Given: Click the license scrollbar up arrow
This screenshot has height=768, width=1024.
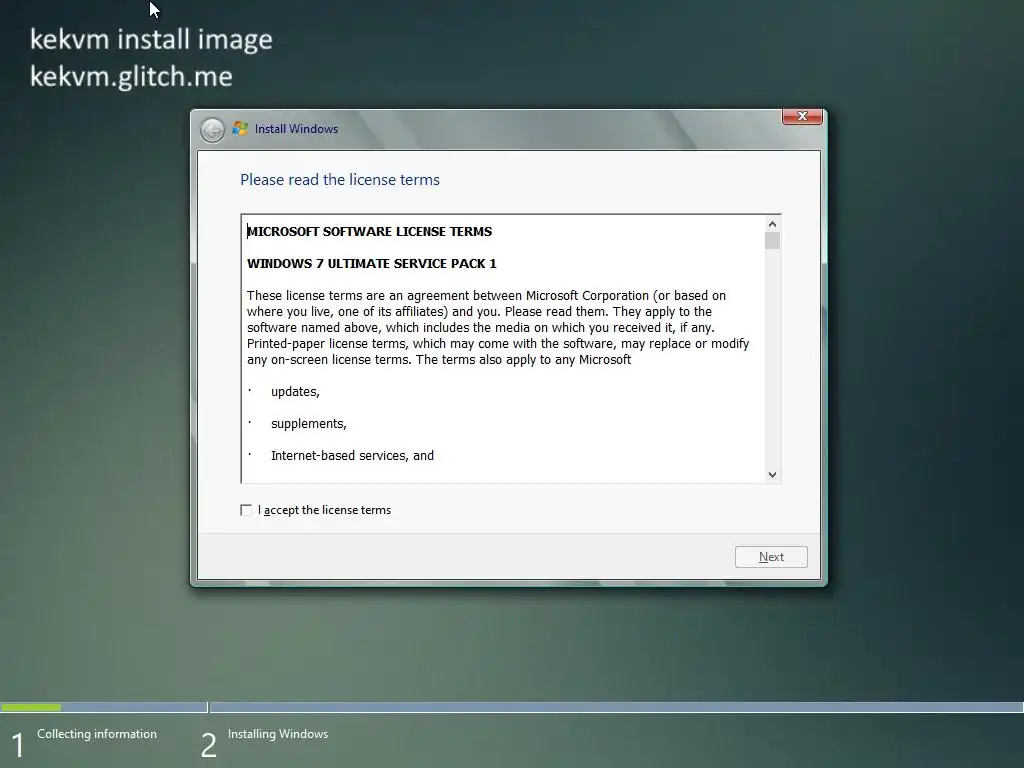Looking at the screenshot, I should pos(773,224).
